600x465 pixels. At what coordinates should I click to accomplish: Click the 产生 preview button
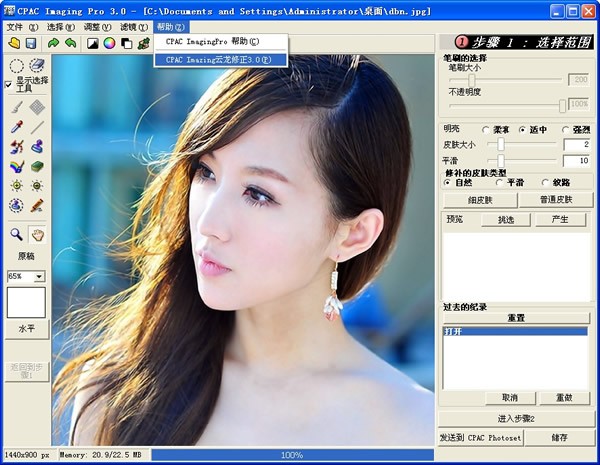coord(560,220)
